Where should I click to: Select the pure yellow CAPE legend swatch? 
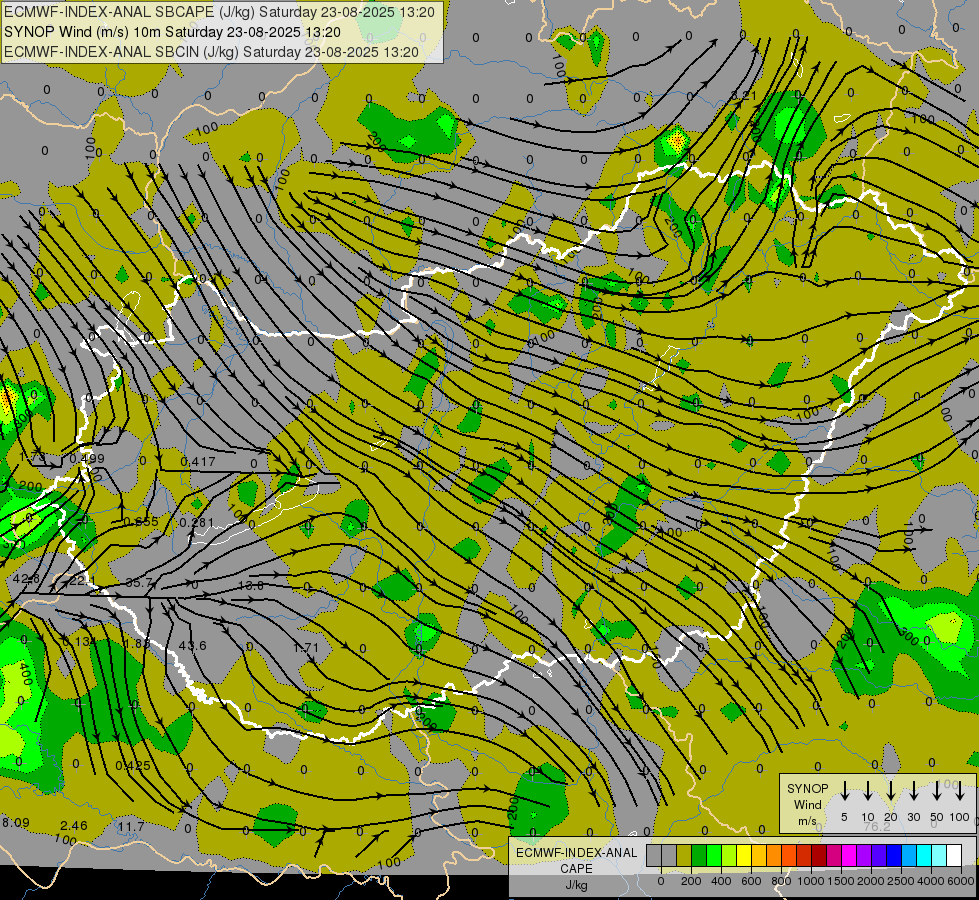pyautogui.click(x=744, y=856)
